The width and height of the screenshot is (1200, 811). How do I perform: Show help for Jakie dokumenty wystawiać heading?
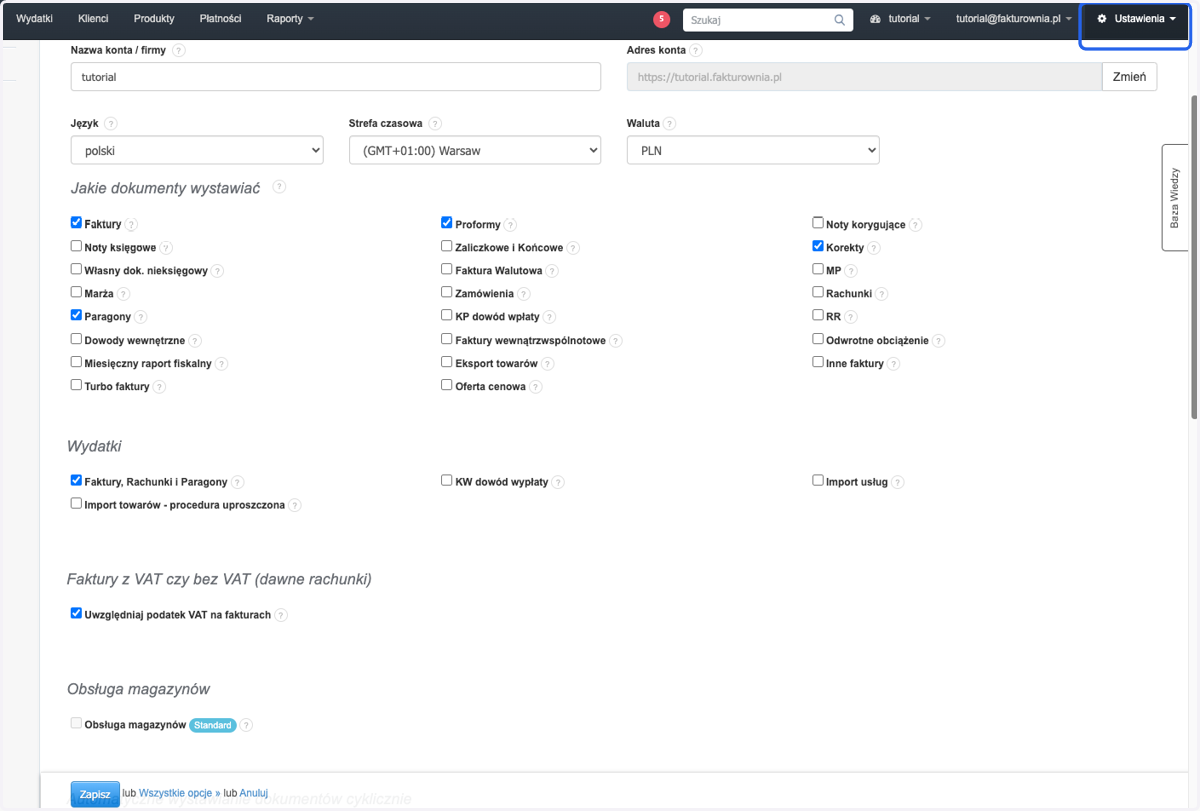click(279, 187)
